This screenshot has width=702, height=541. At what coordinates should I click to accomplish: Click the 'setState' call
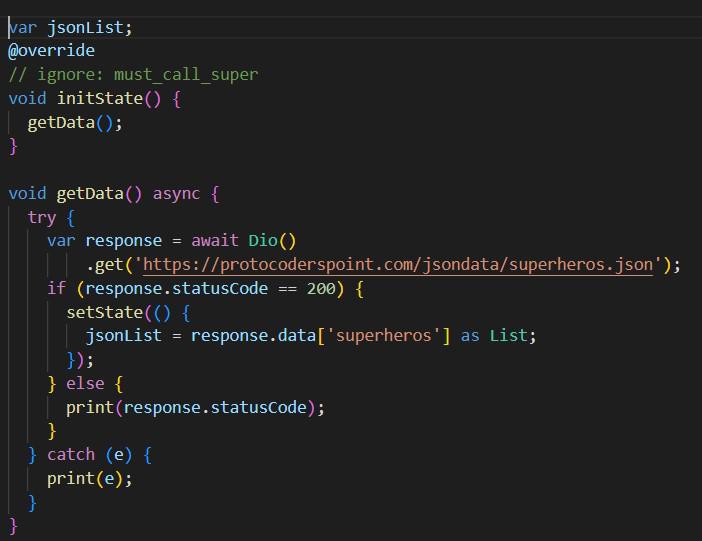[104, 312]
